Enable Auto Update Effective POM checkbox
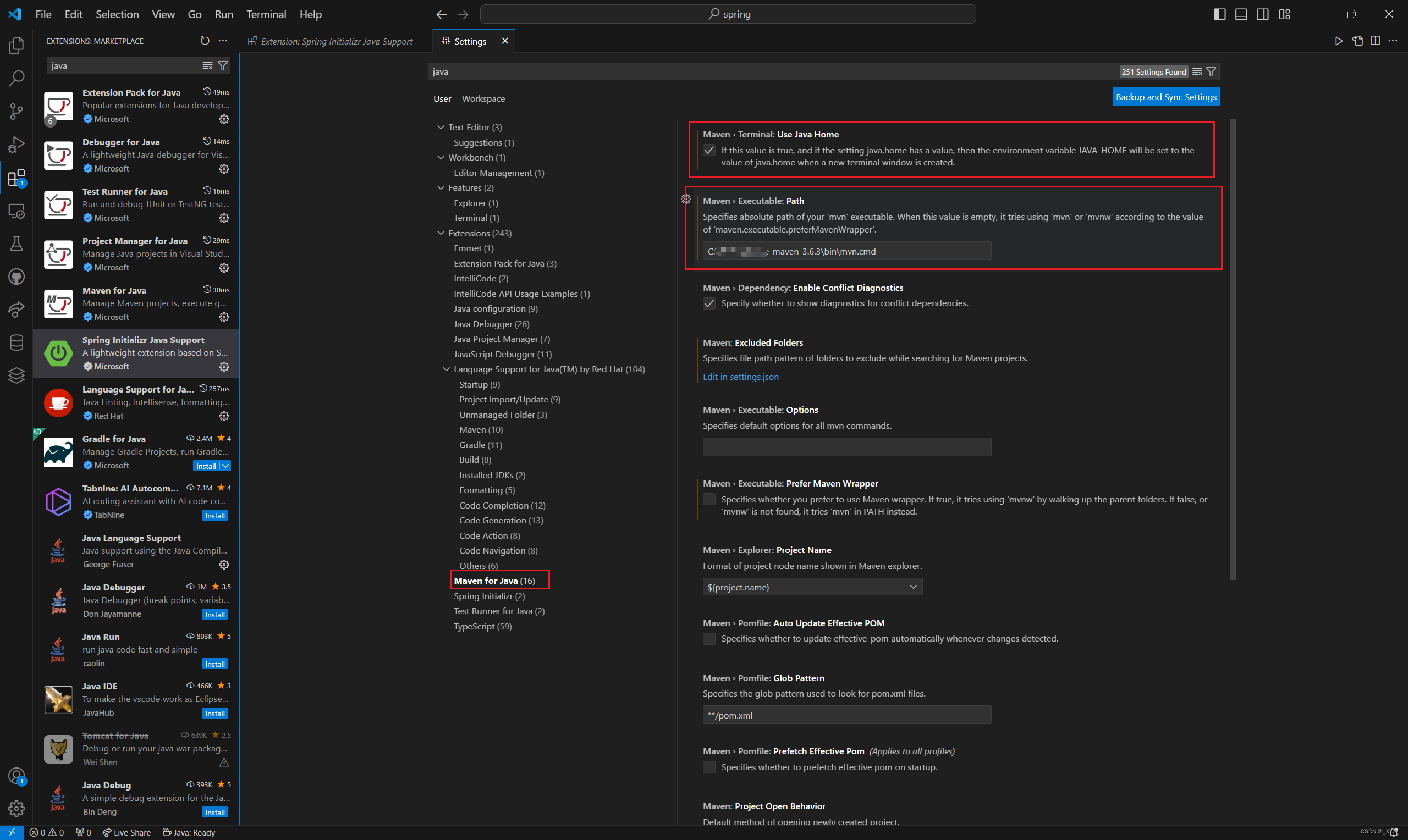This screenshot has height=840, width=1408. pyautogui.click(x=709, y=638)
